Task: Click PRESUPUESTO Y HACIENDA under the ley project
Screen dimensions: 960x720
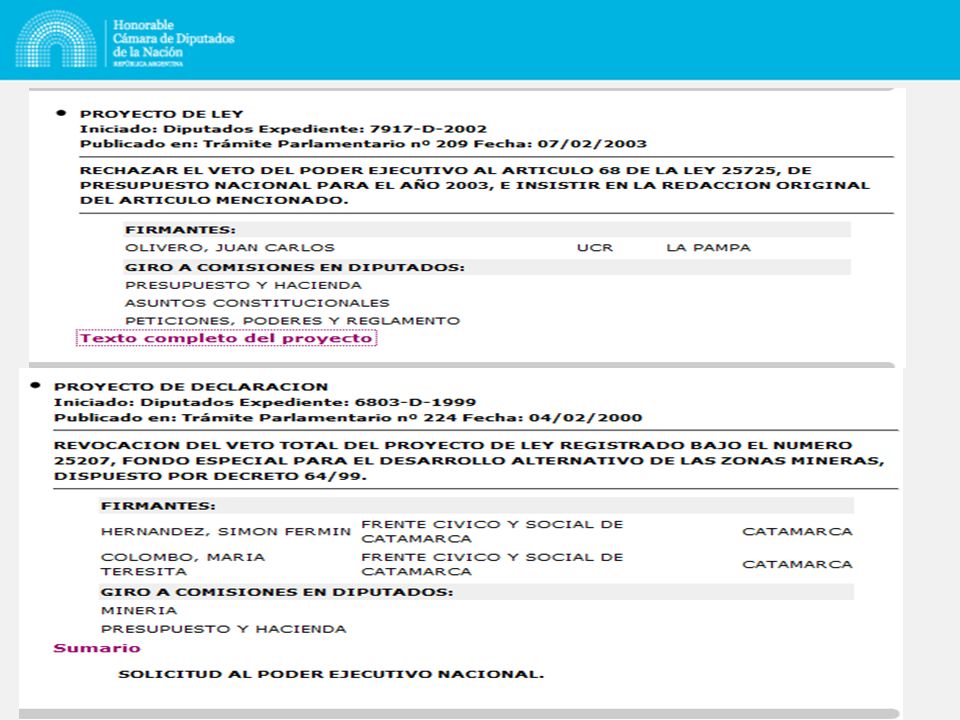Action: [x=243, y=285]
